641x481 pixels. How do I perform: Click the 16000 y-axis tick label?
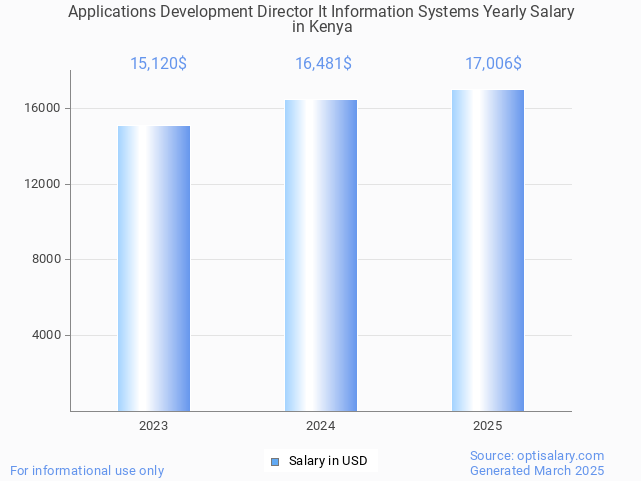tap(46, 108)
